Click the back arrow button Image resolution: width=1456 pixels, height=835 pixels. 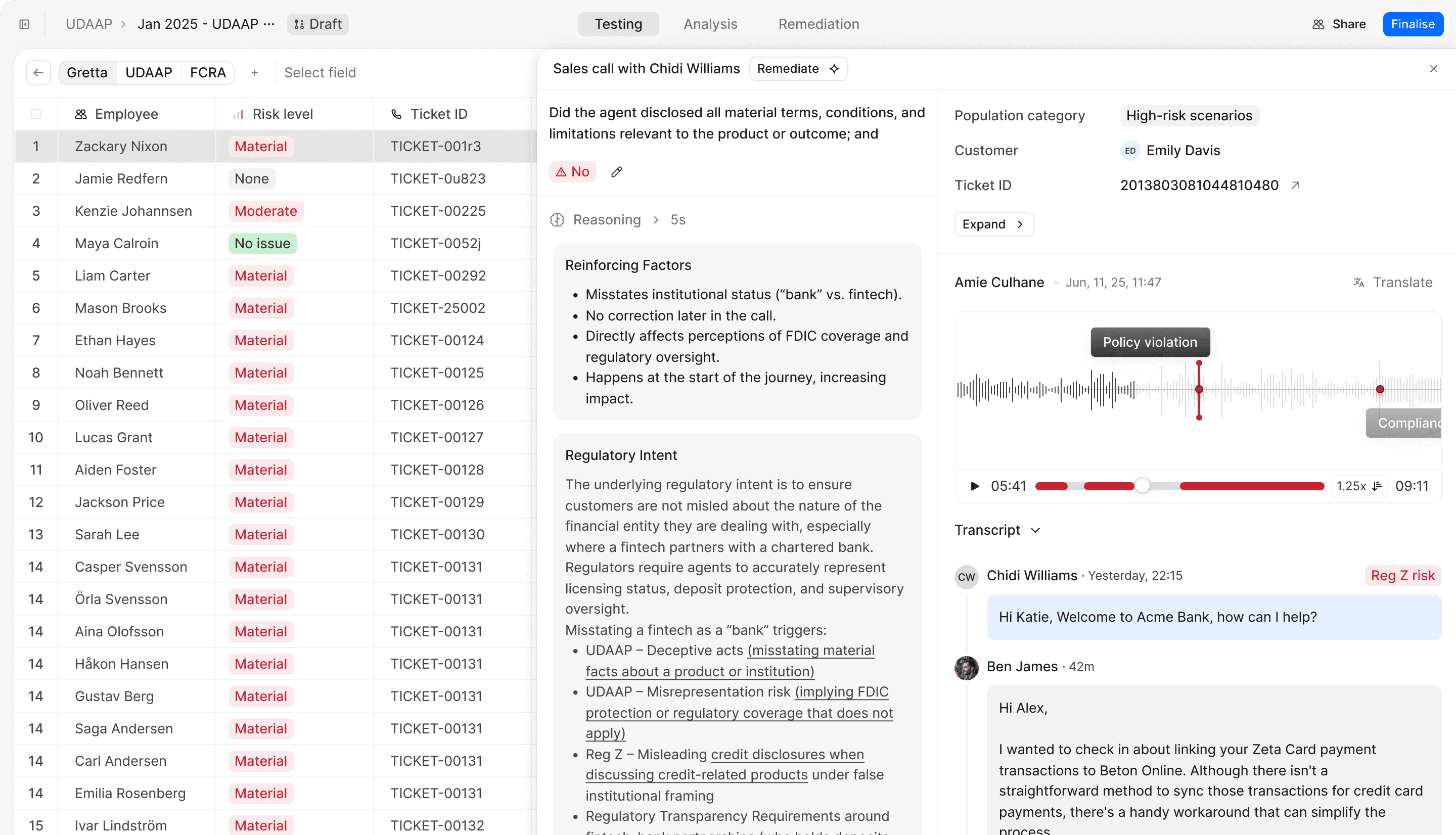click(x=38, y=73)
